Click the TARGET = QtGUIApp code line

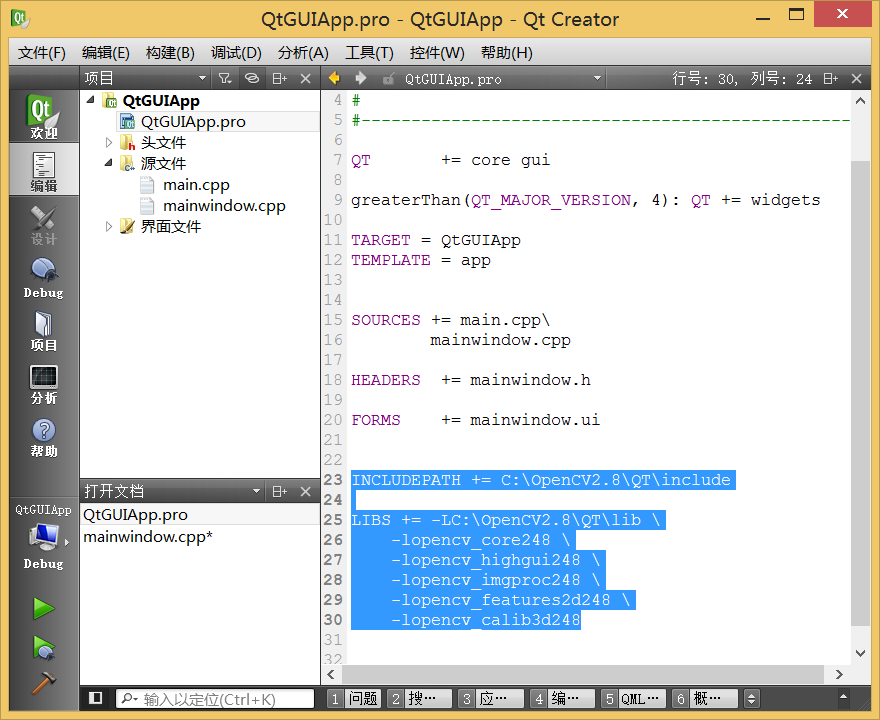tap(436, 240)
